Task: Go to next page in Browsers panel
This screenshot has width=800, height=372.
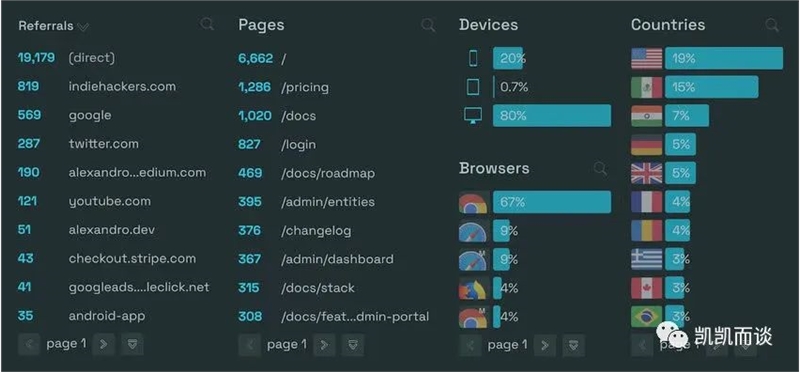Action: tap(545, 345)
